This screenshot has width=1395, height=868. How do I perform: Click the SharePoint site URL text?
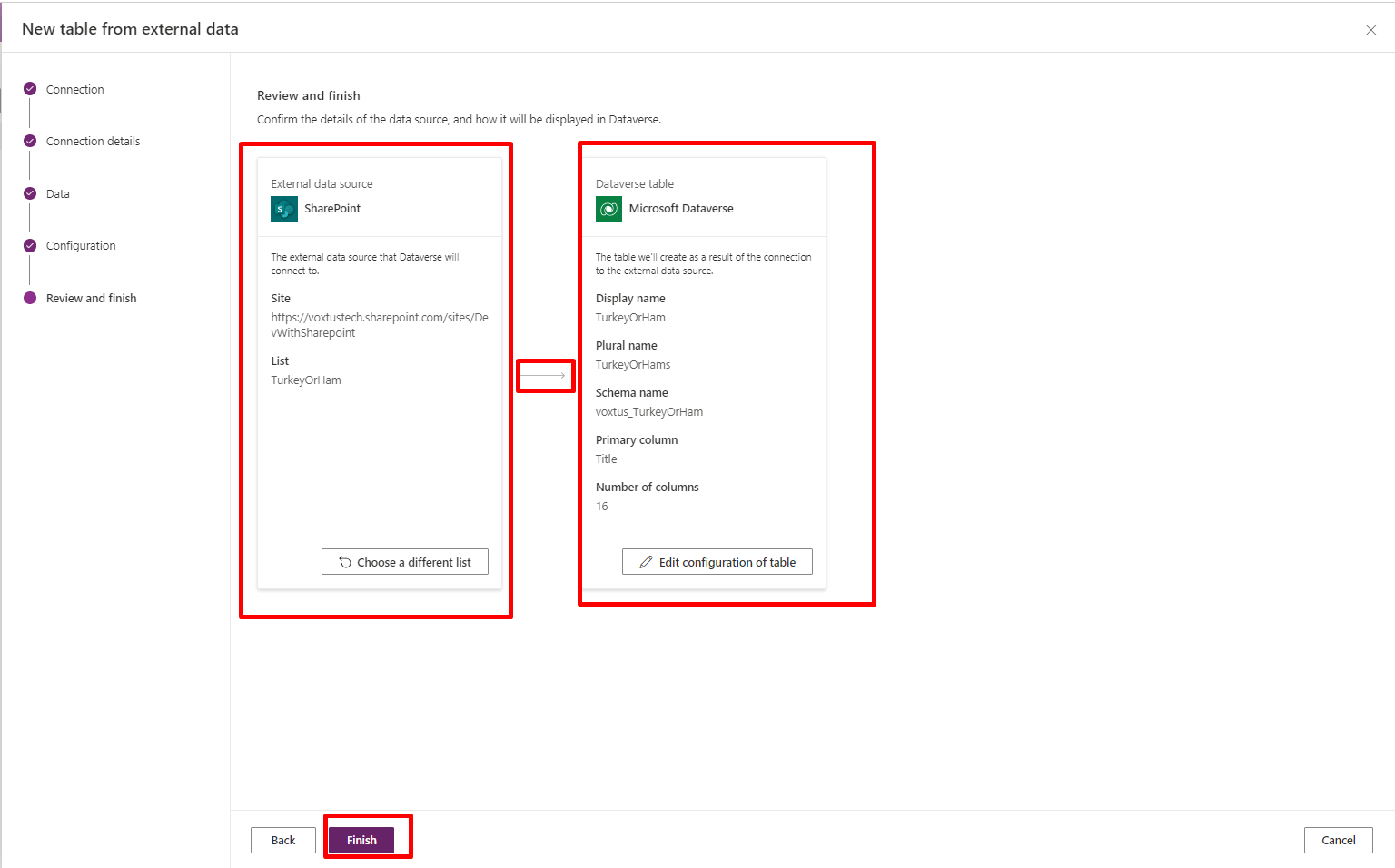click(379, 325)
